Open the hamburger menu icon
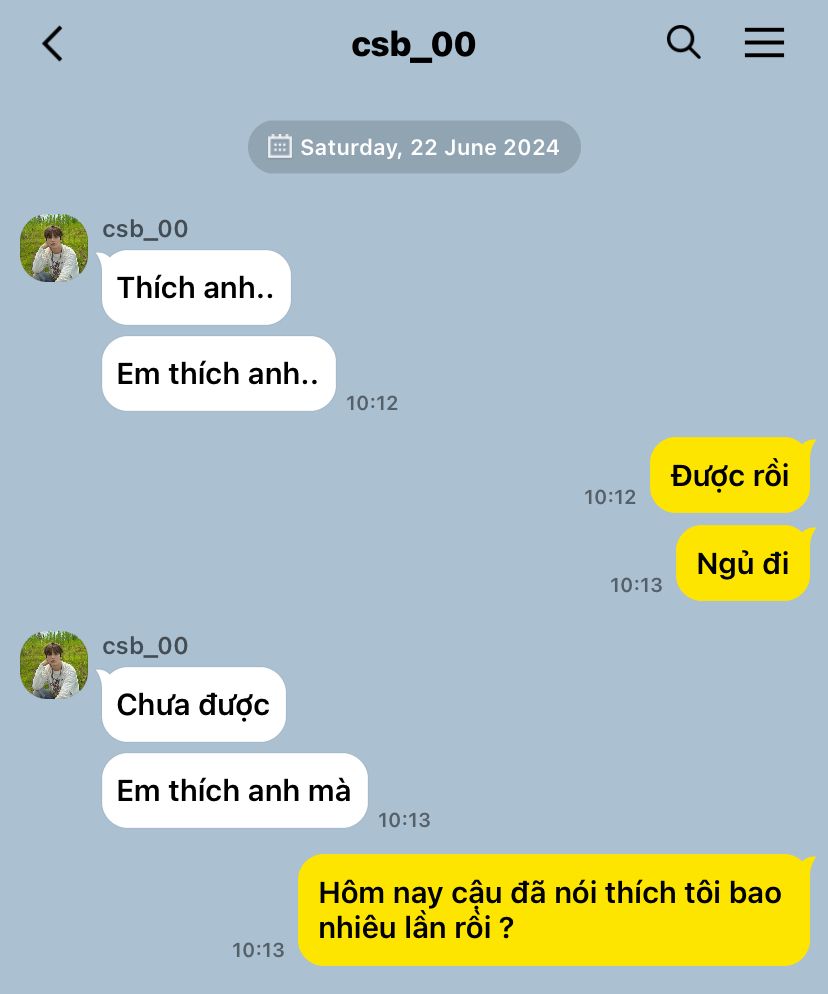This screenshot has height=994, width=828. pos(764,42)
